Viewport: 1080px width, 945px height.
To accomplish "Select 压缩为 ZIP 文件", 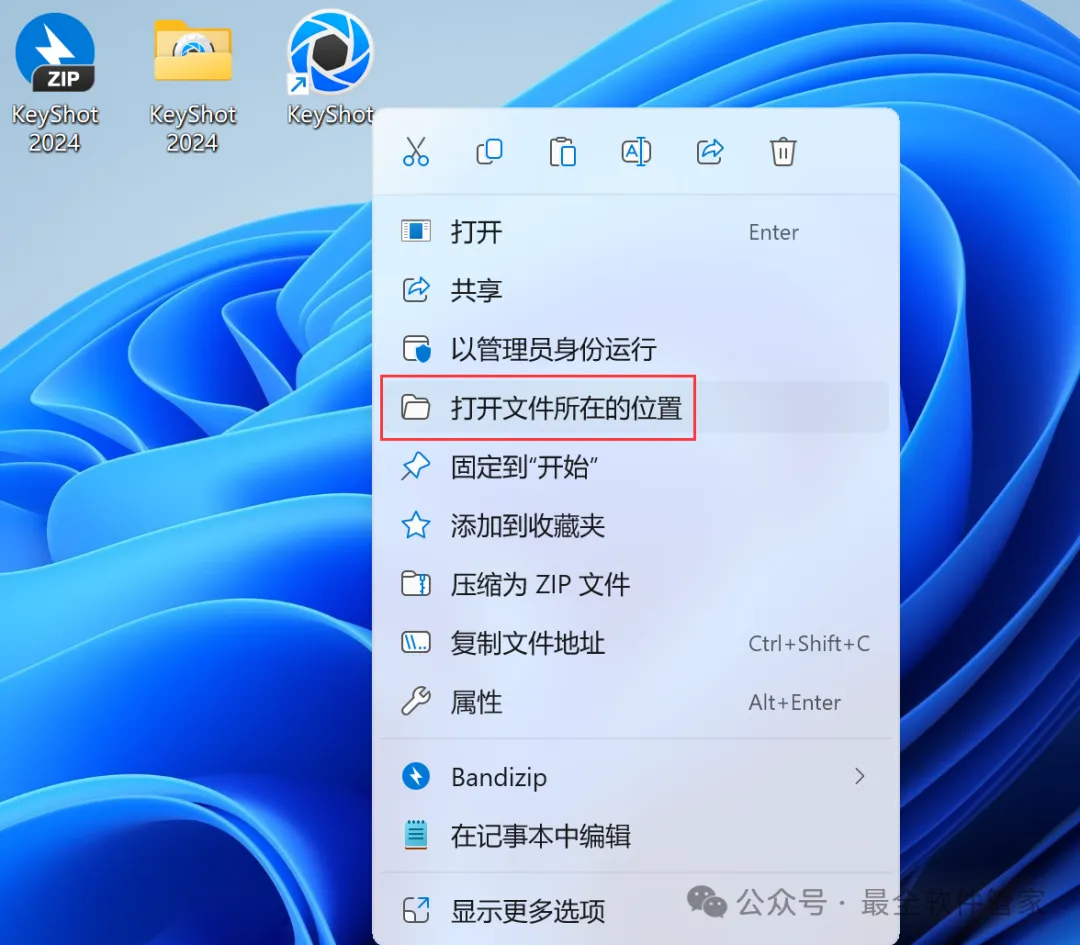I will [x=635, y=585].
